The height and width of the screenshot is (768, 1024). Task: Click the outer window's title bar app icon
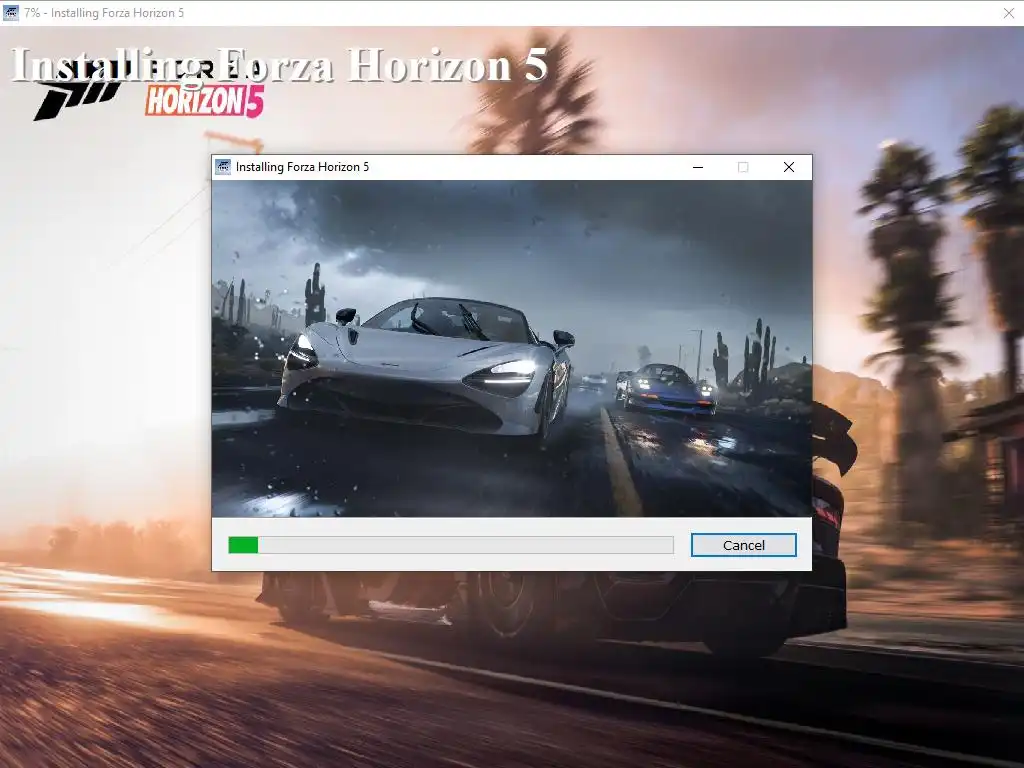coord(11,13)
